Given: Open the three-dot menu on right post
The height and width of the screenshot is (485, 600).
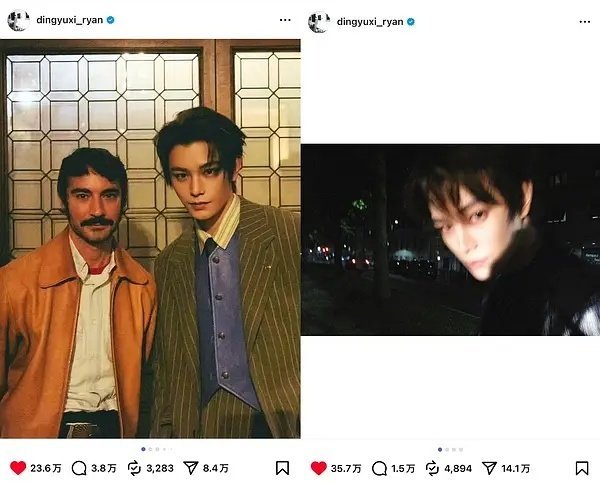Looking at the screenshot, I should [x=585, y=22].
